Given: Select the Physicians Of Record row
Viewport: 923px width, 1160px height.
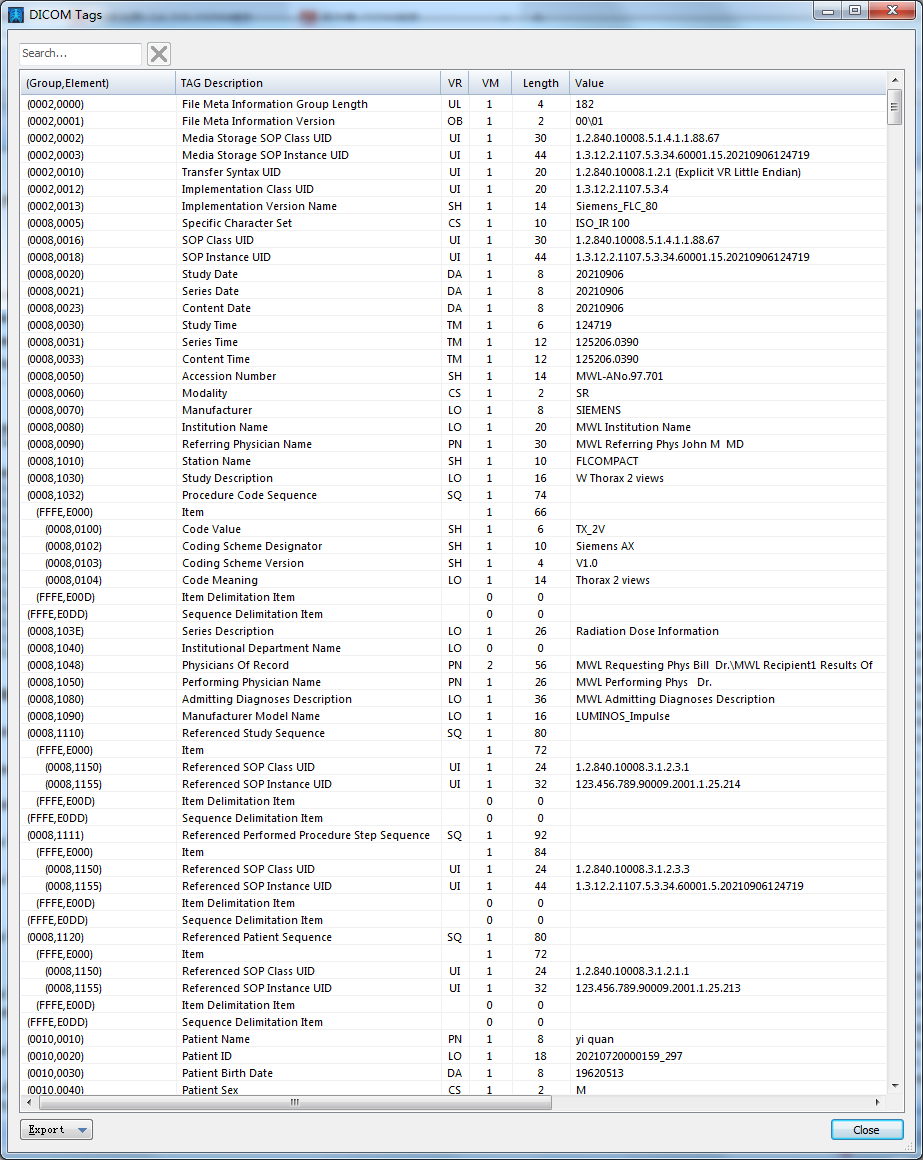Looking at the screenshot, I should pyautogui.click(x=453, y=666).
